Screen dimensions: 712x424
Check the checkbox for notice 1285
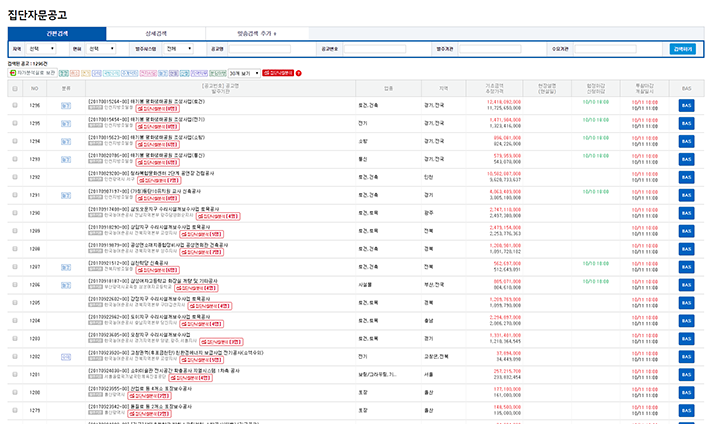pyautogui.click(x=15, y=302)
